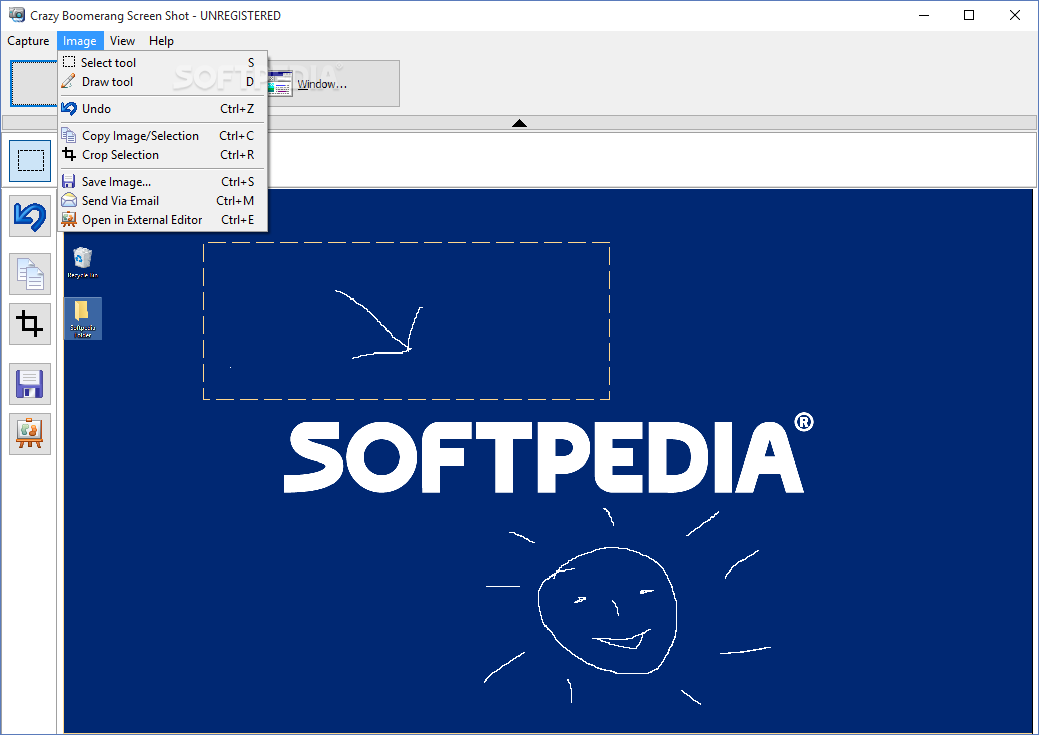Choose Copy Image/Selection menu entry

tap(163, 136)
